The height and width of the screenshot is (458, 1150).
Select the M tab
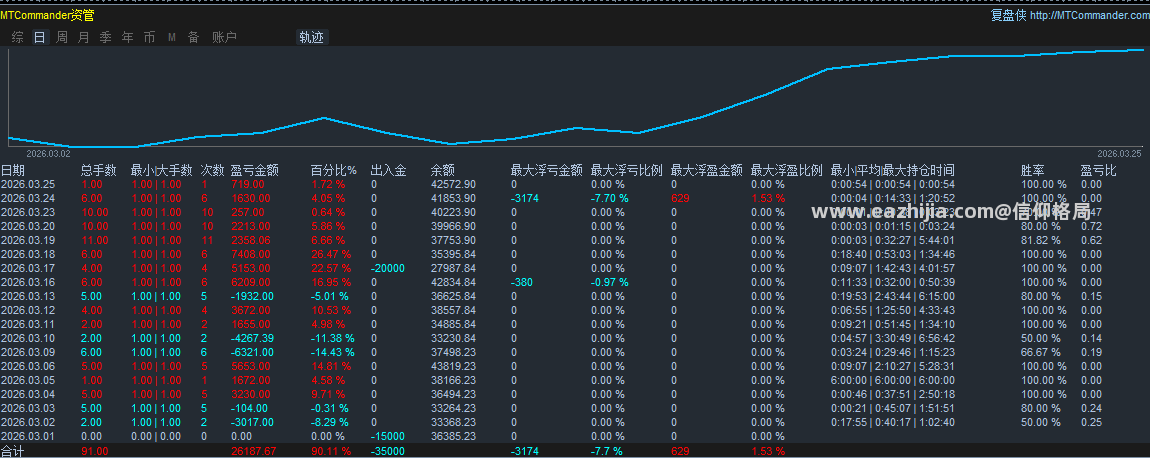click(172, 37)
